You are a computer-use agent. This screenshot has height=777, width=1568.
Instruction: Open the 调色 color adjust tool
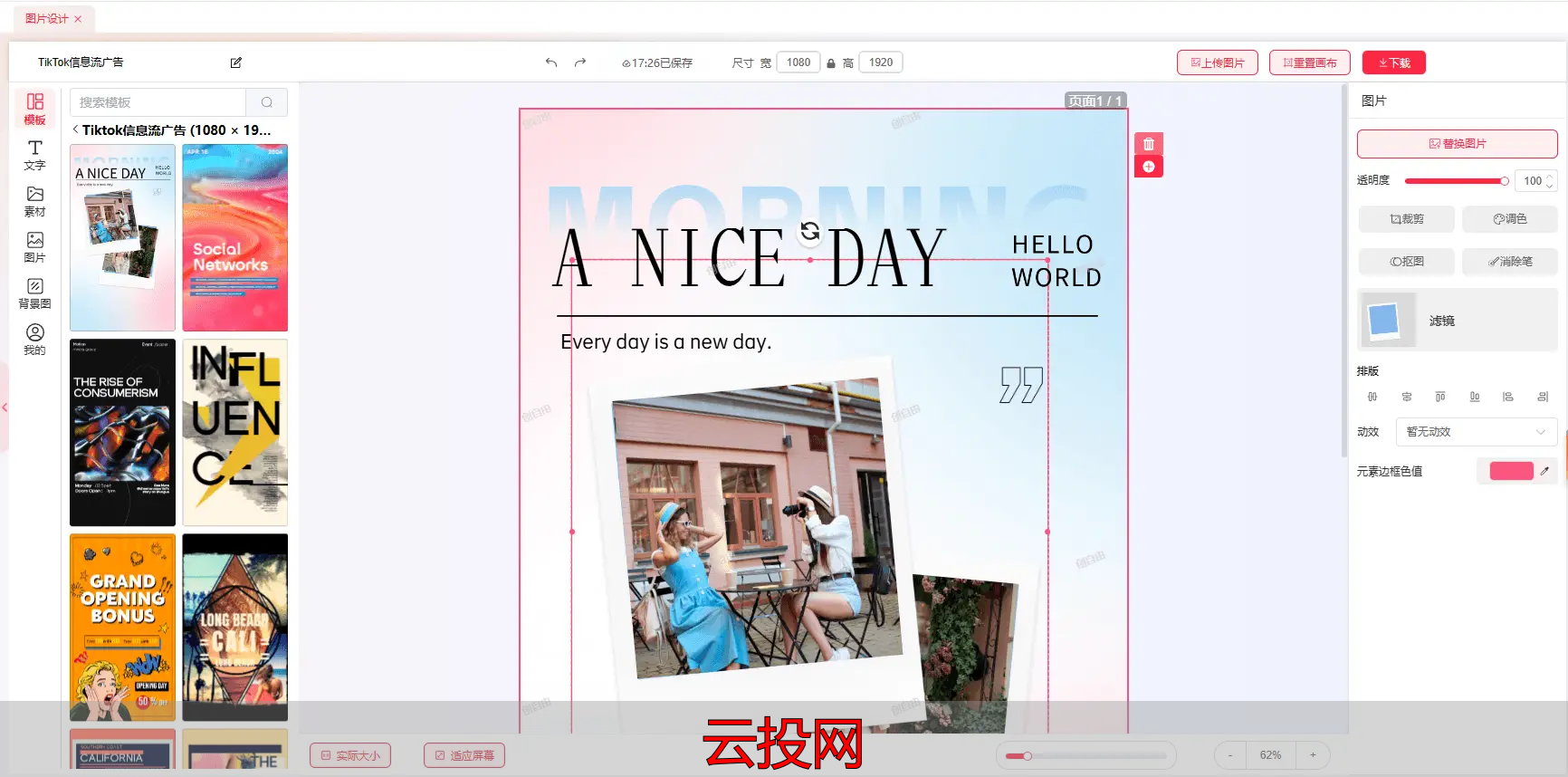point(1510,219)
